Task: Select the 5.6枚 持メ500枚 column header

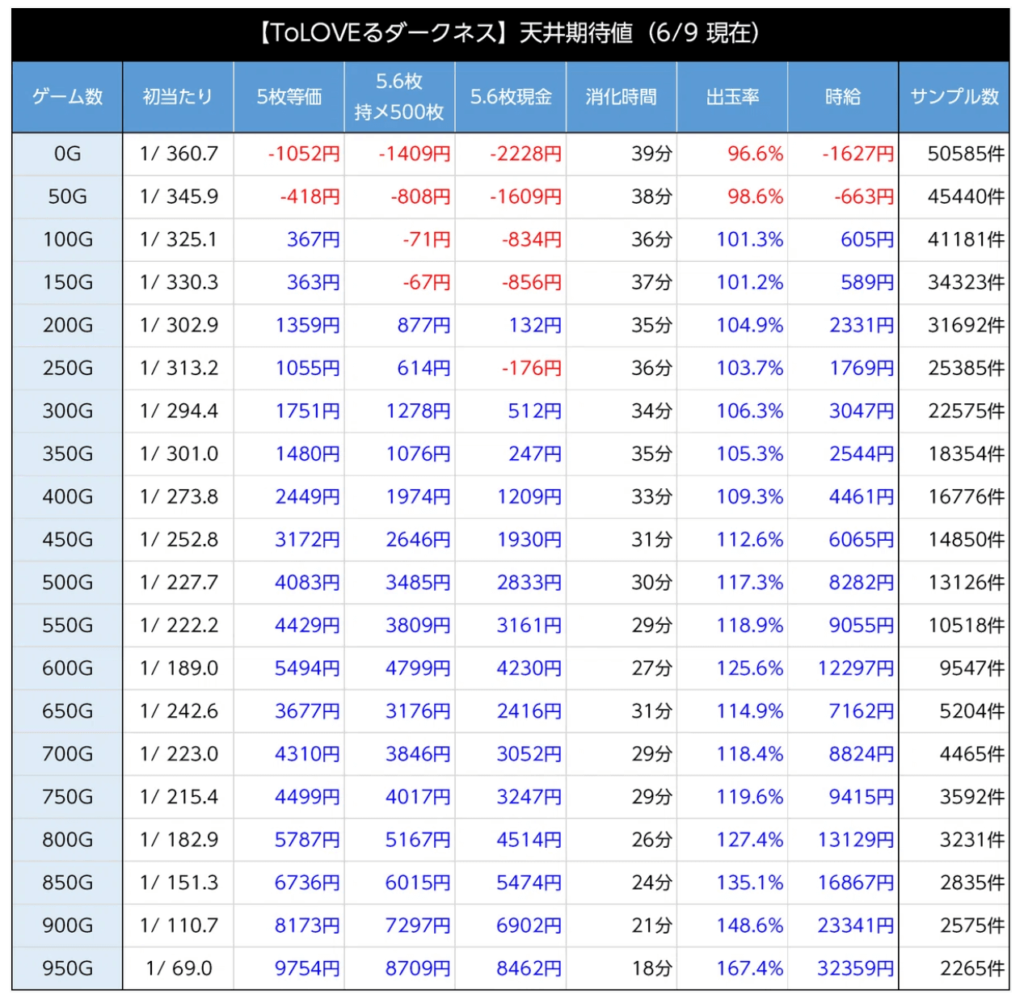Action: 399,97
